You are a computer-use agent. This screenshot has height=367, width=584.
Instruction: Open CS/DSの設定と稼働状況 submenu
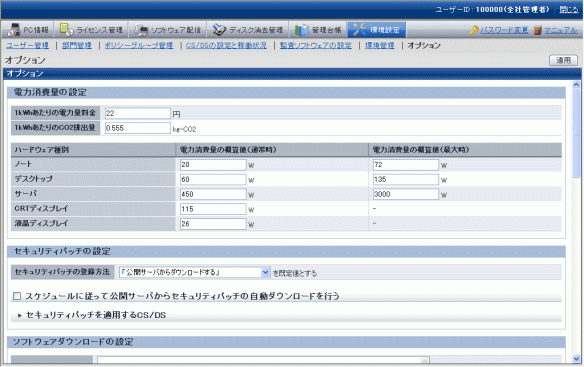[x=226, y=45]
